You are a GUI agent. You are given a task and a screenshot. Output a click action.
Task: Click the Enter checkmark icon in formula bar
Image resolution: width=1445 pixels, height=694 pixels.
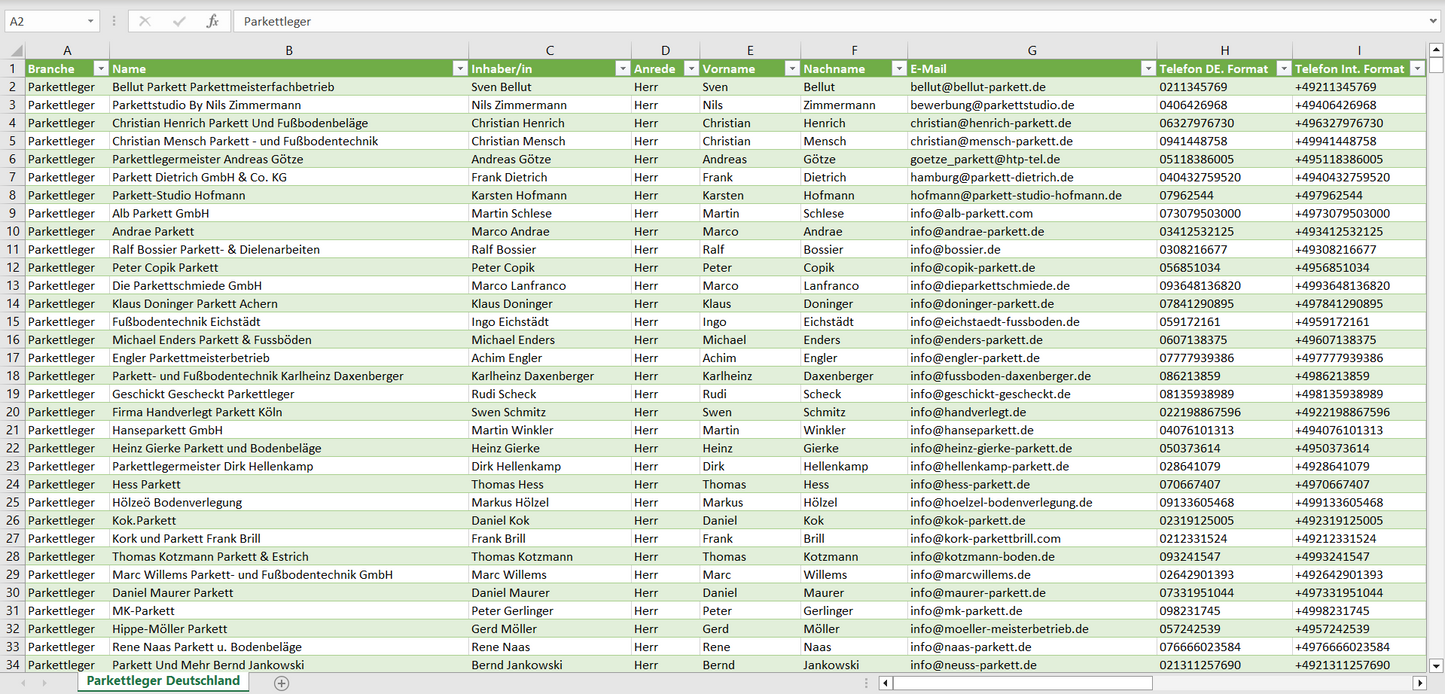click(x=179, y=21)
